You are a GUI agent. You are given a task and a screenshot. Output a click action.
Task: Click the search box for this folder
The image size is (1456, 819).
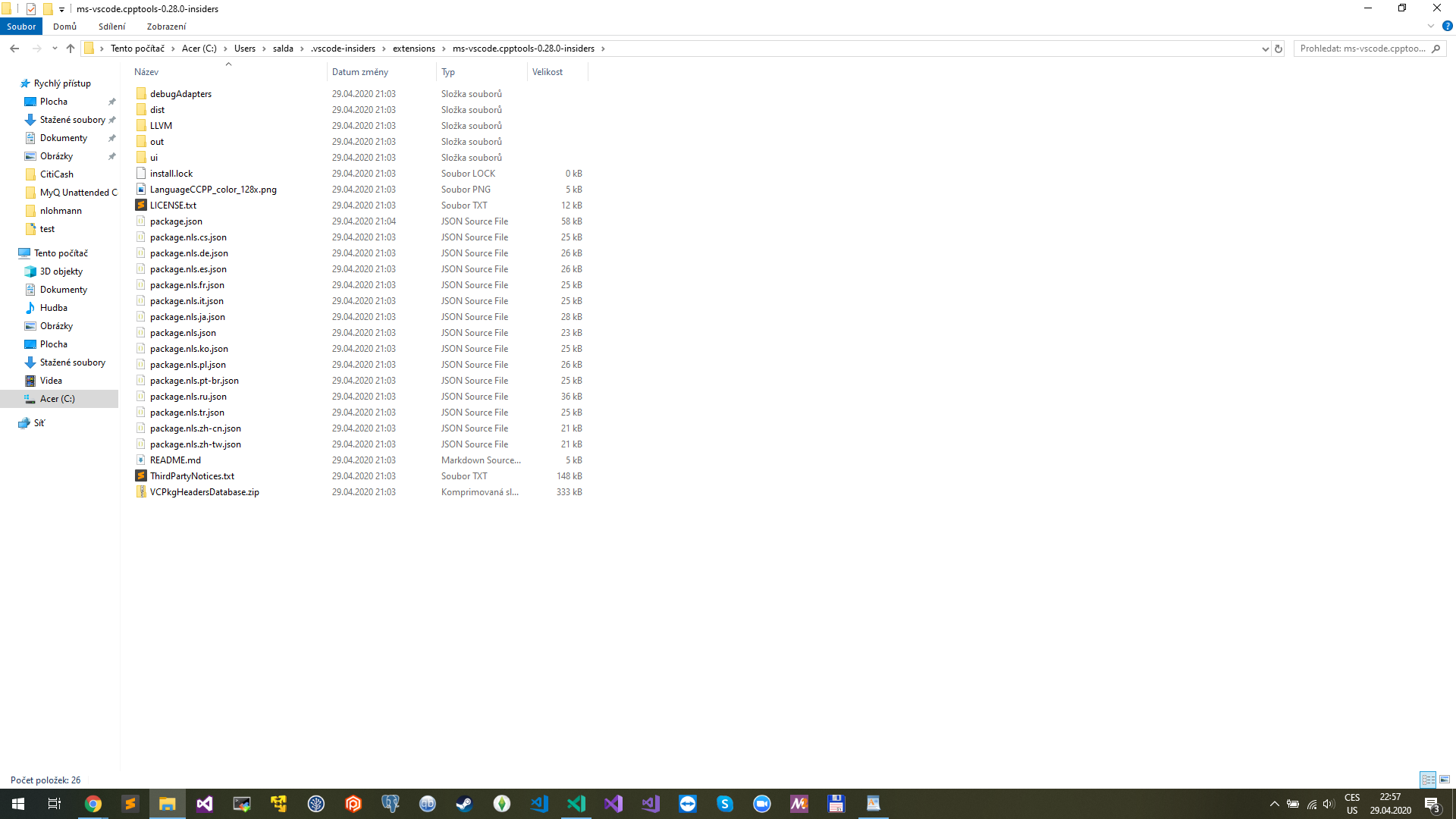click(1363, 49)
